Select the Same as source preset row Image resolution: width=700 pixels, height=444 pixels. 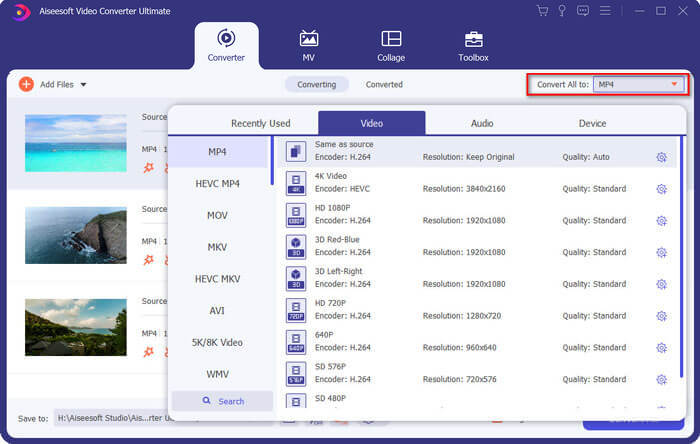tap(478, 152)
